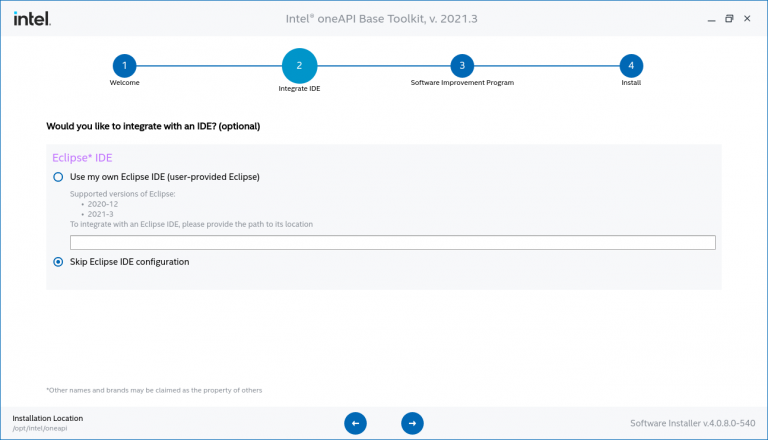This screenshot has height=440, width=768.
Task: Minimize the installer window
Action: (x=707, y=18)
